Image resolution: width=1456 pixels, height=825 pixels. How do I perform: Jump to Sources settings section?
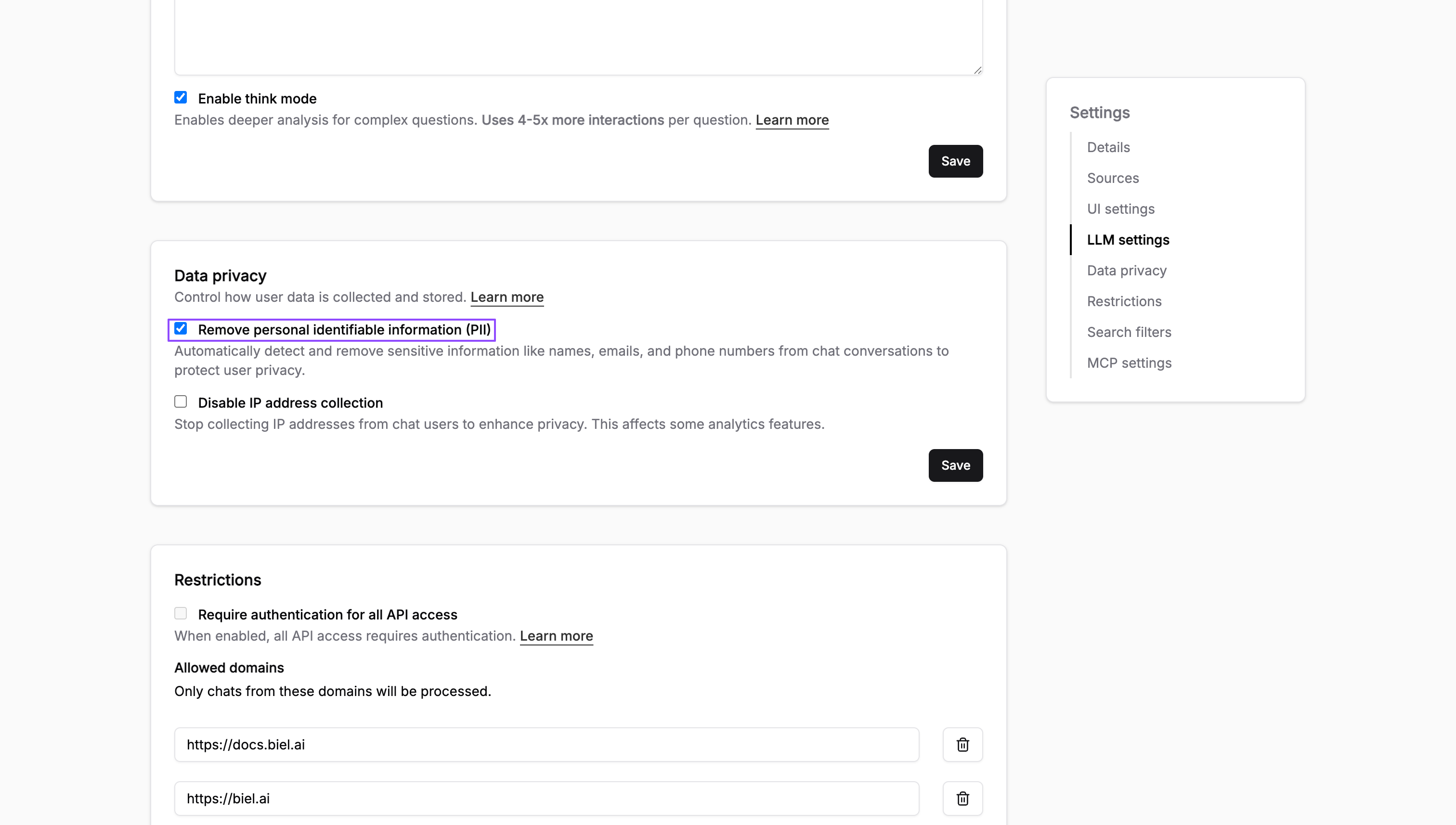click(1113, 178)
